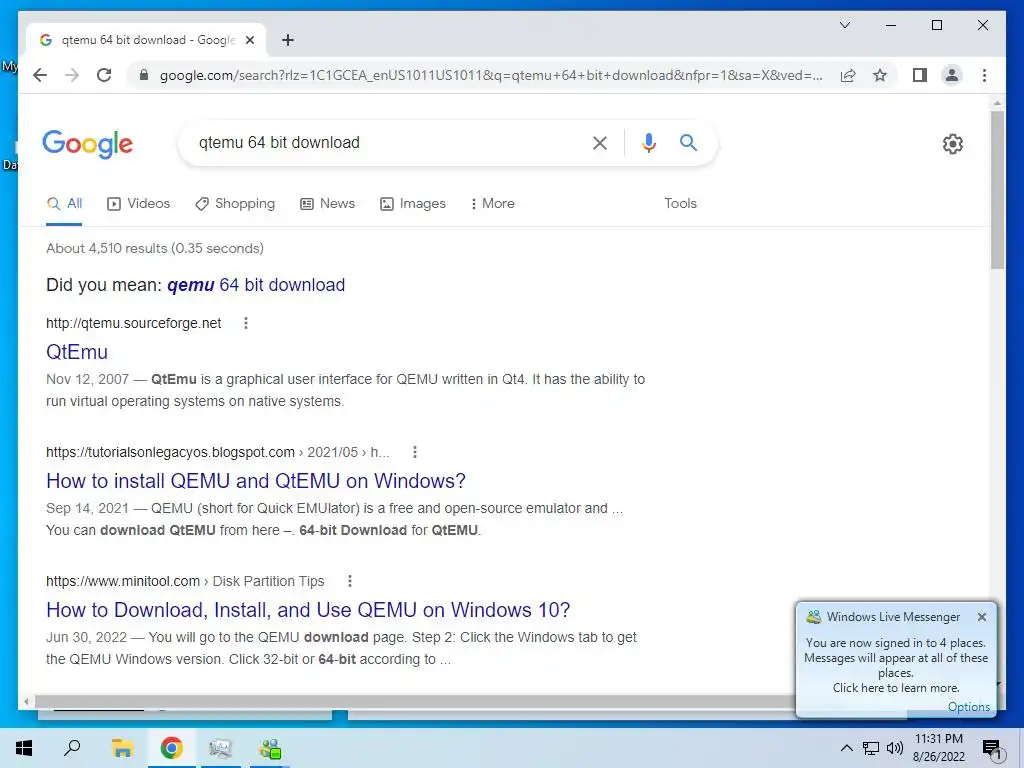Click the Messenger notification Options link
Viewport: 1024px width, 768px height.
click(968, 707)
